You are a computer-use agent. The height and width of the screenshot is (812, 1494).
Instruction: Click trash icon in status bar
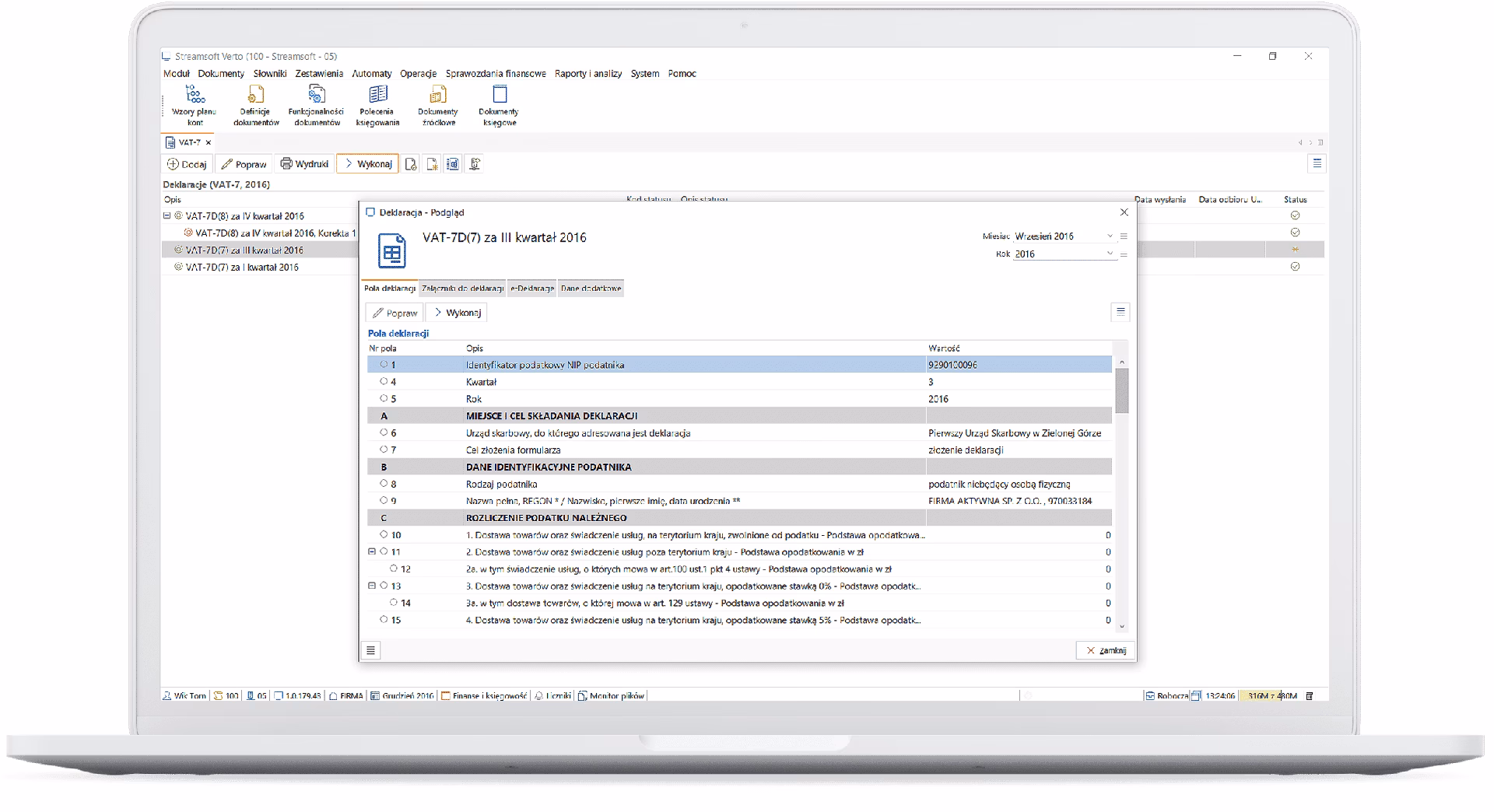tap(1310, 696)
